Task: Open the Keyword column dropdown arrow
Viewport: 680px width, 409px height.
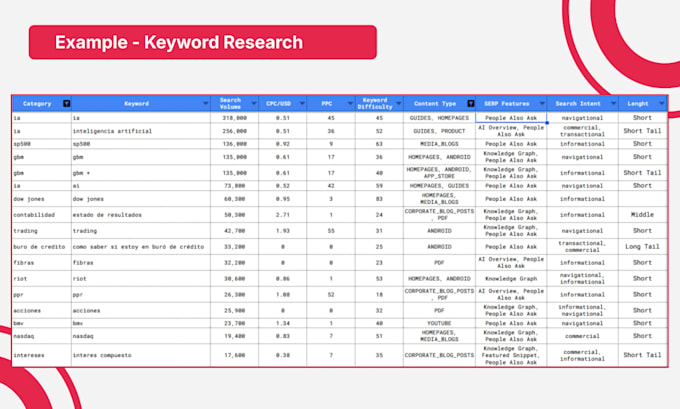Action: tap(206, 103)
